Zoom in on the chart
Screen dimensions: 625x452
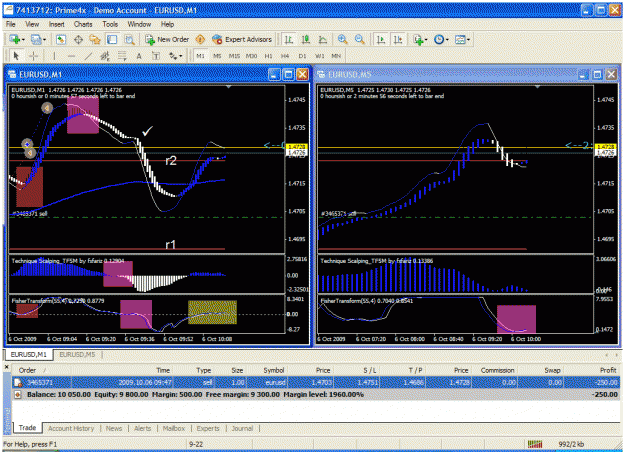pyautogui.click(x=342, y=39)
